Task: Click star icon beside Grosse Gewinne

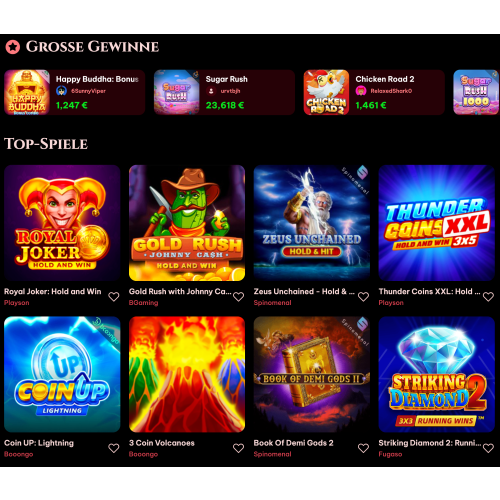Action: point(13,47)
